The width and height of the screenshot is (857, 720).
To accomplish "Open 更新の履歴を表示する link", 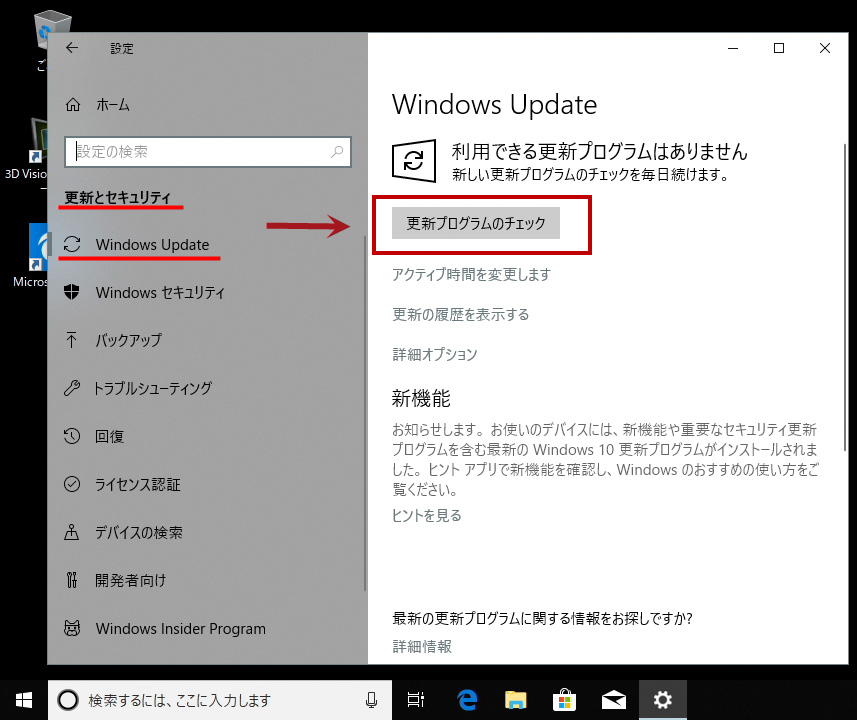I will pyautogui.click(x=461, y=314).
